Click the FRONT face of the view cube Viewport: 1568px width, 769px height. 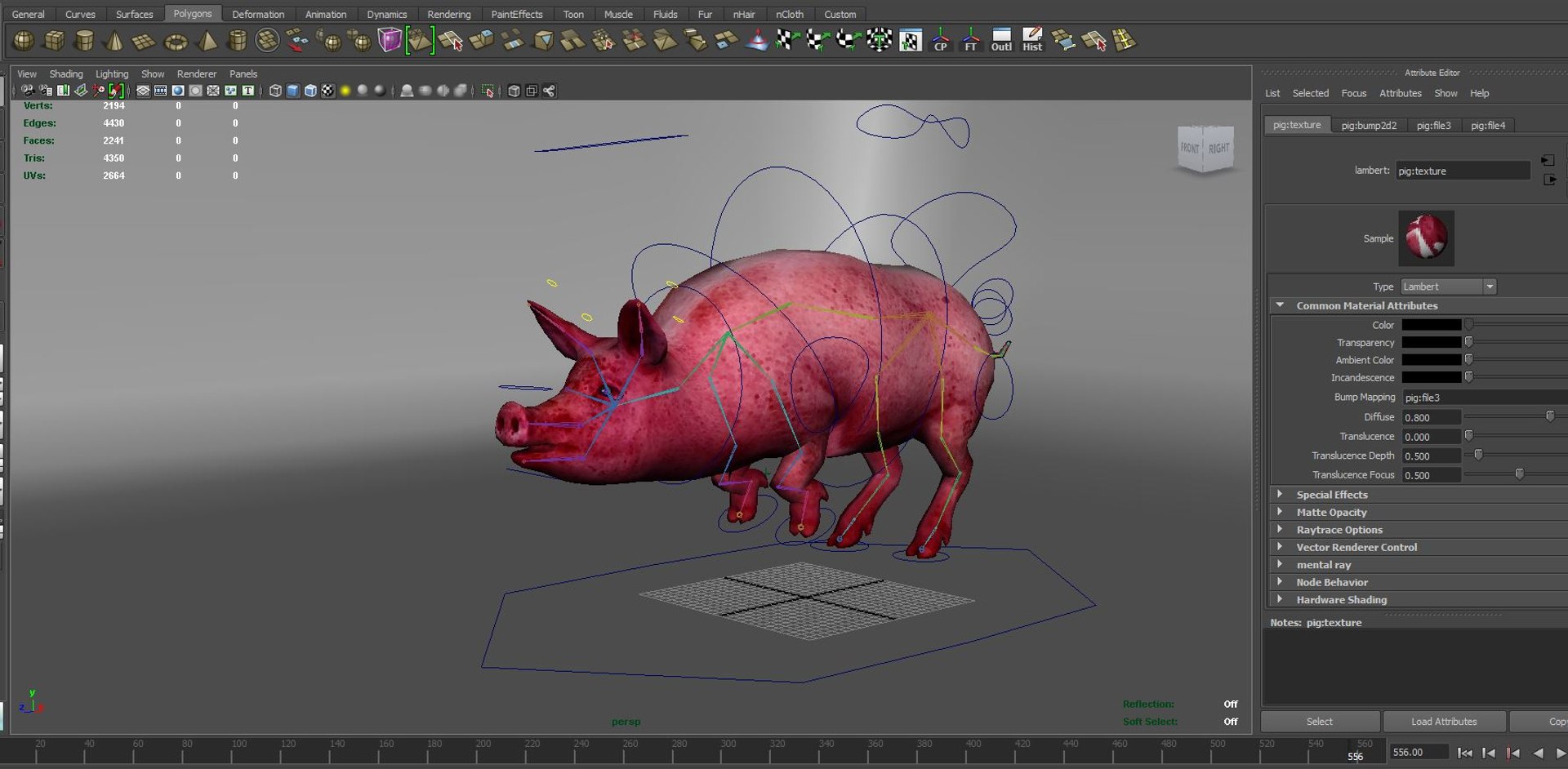point(1190,148)
